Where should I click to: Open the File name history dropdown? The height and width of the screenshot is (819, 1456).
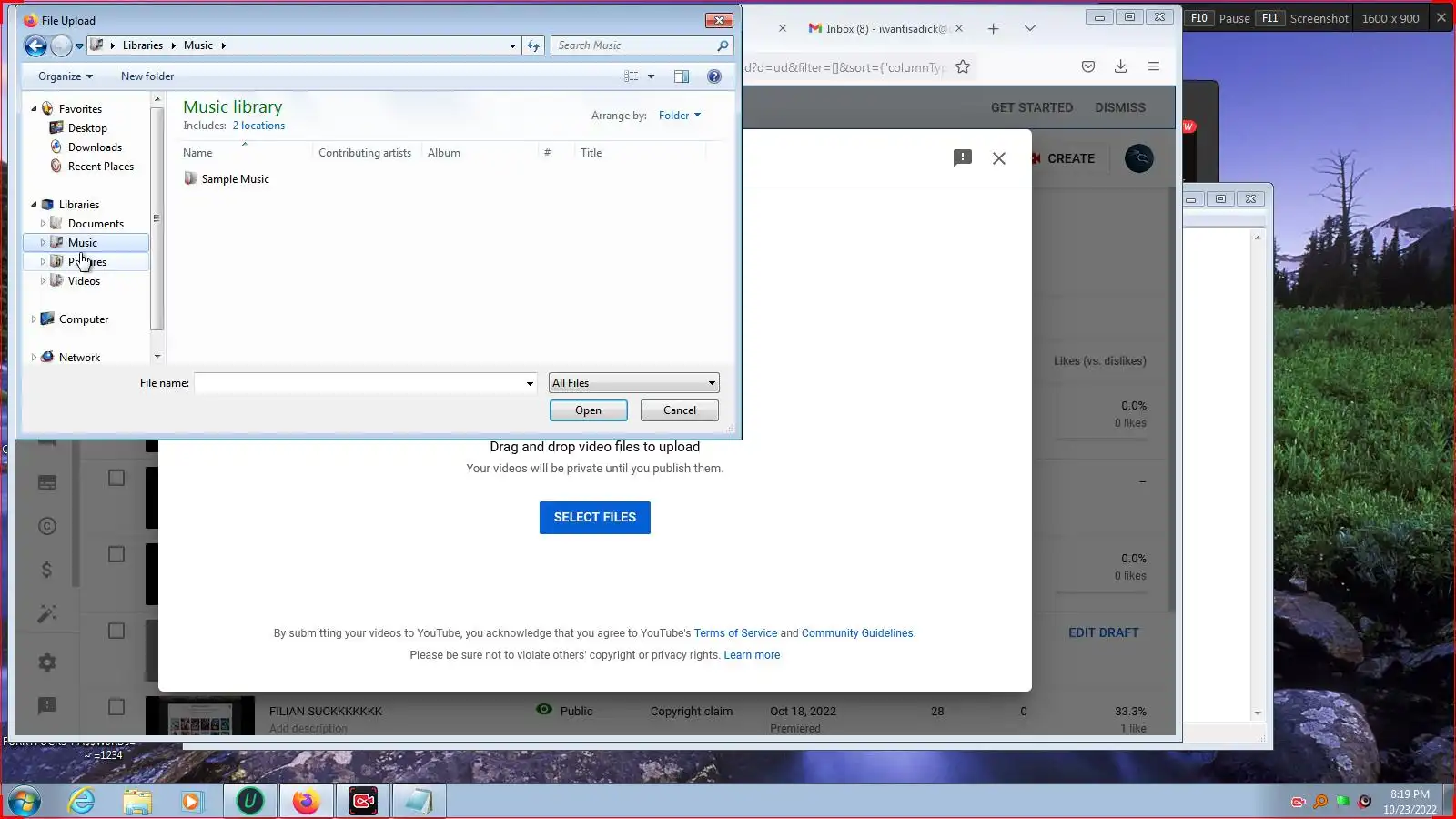530,383
